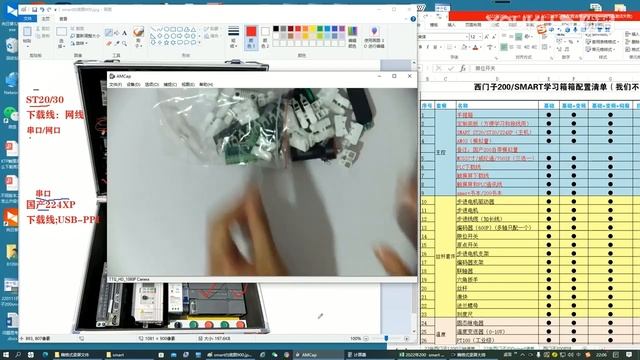Viewport: 640px width, 360px height.
Task: Select the Color picker tool in Paint
Action: point(117,43)
